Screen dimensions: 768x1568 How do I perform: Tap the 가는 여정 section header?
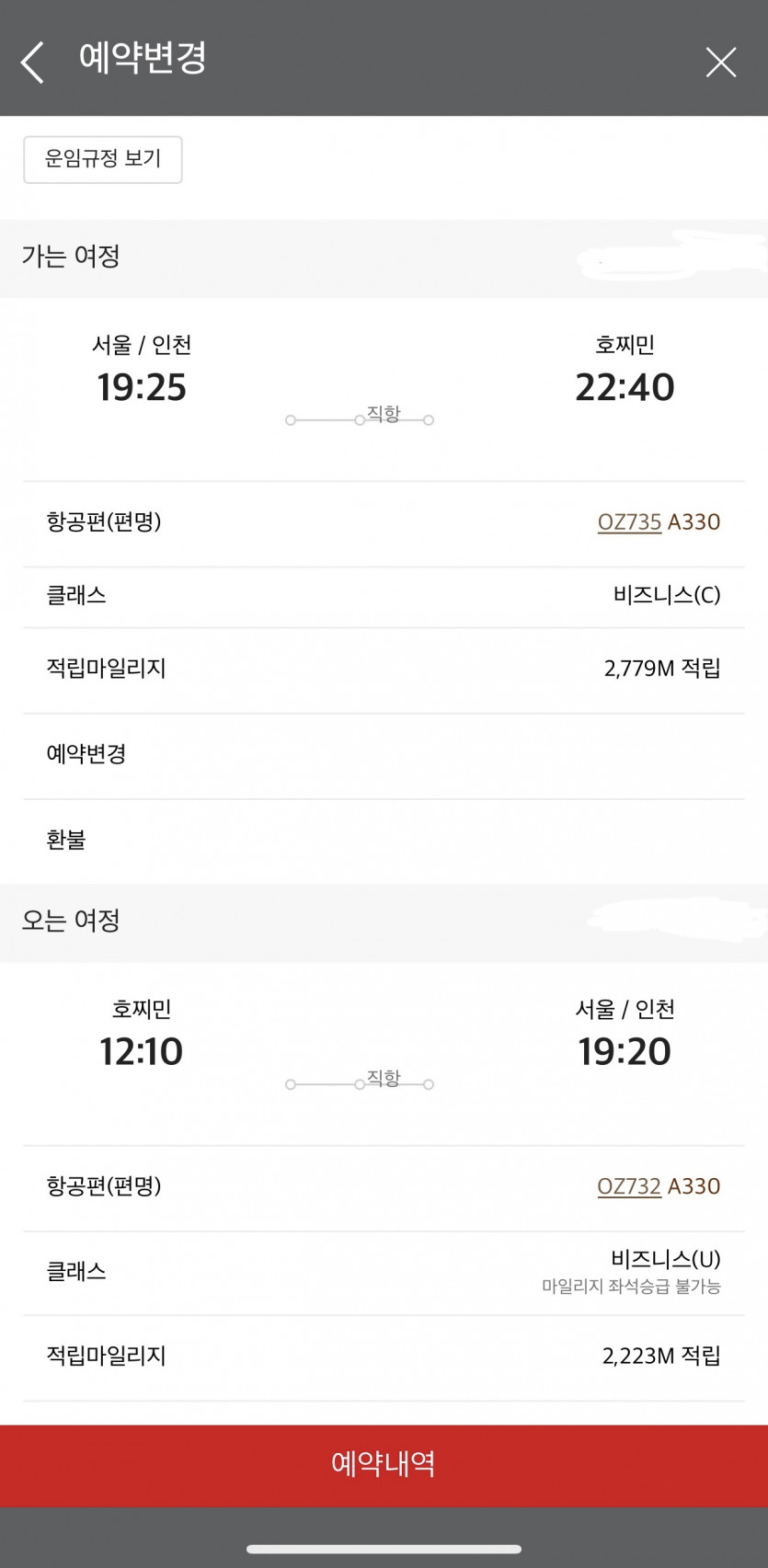pyautogui.click(x=72, y=257)
